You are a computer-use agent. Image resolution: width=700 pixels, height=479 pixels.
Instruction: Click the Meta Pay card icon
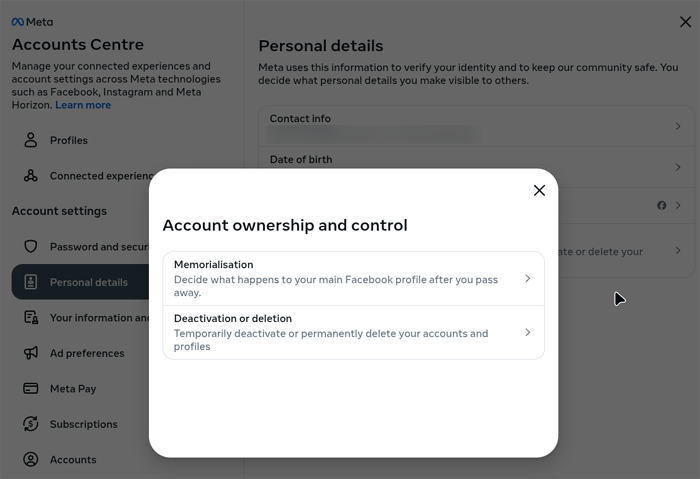tap(31, 389)
